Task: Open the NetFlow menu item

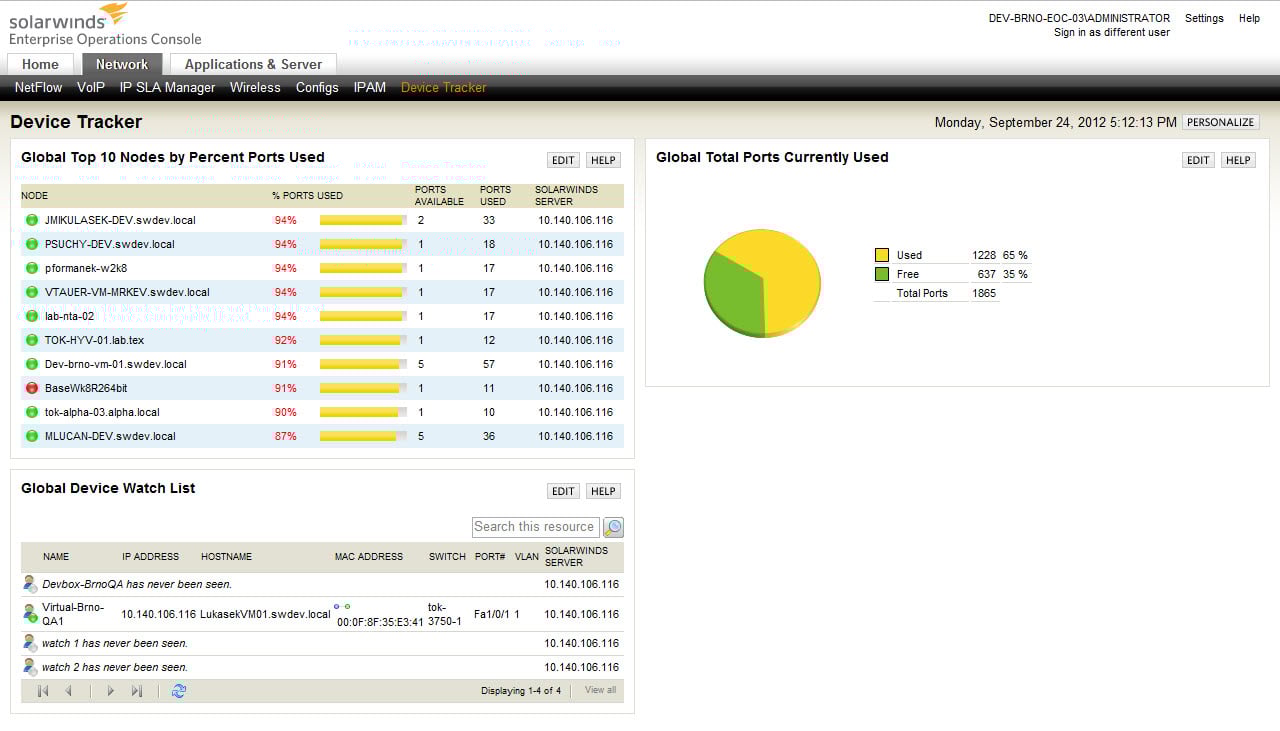Action: pyautogui.click(x=39, y=88)
